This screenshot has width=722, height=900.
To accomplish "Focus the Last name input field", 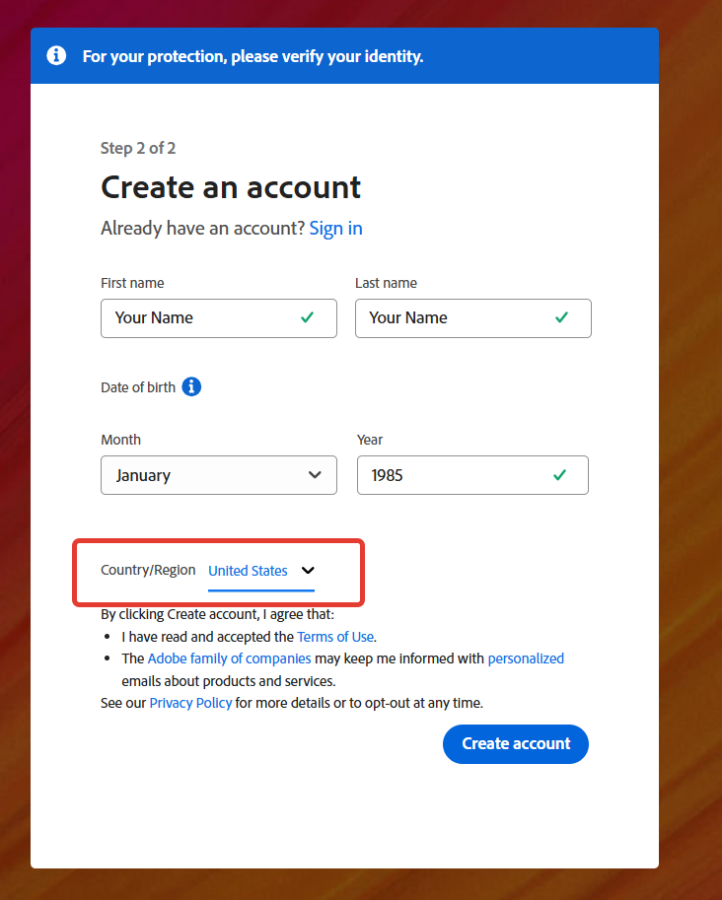I will (473, 318).
